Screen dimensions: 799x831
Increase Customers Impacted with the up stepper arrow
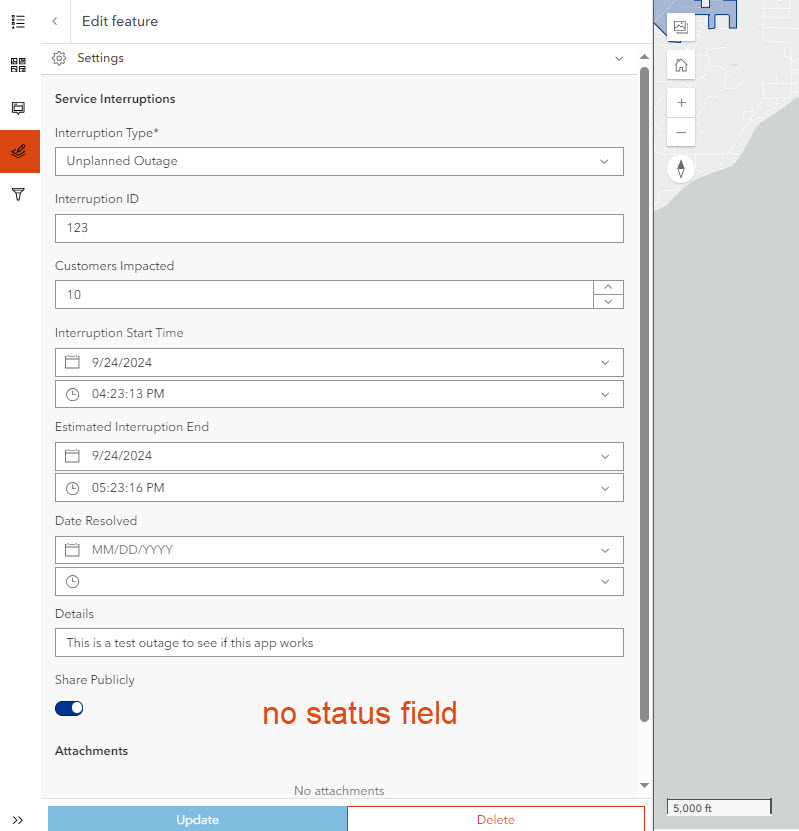click(x=608, y=287)
